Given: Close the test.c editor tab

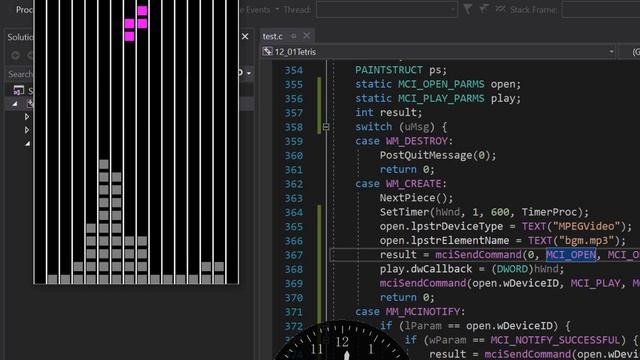Looking at the screenshot, I should pos(307,36).
